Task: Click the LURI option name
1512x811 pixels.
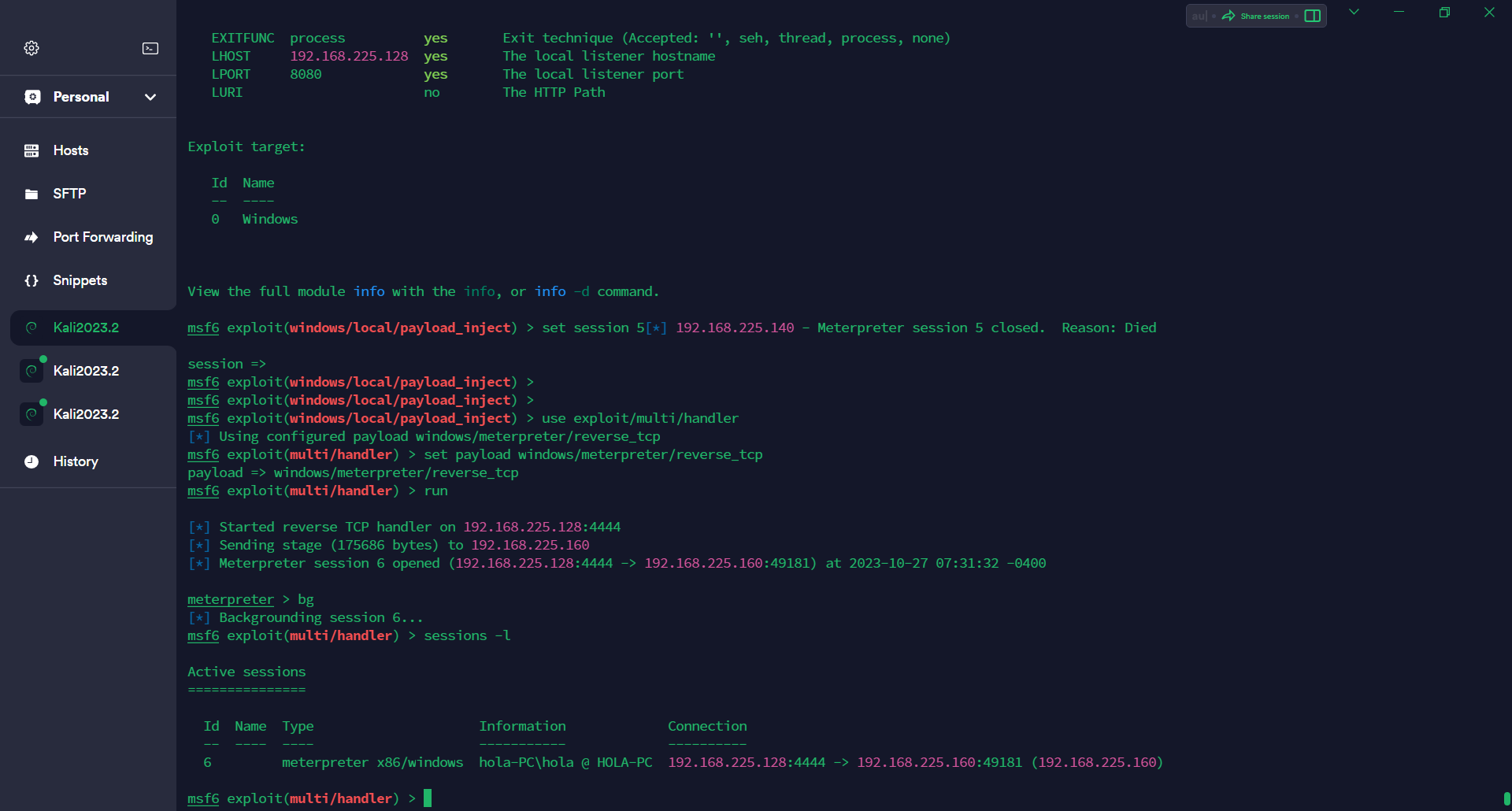Action: coord(227,92)
